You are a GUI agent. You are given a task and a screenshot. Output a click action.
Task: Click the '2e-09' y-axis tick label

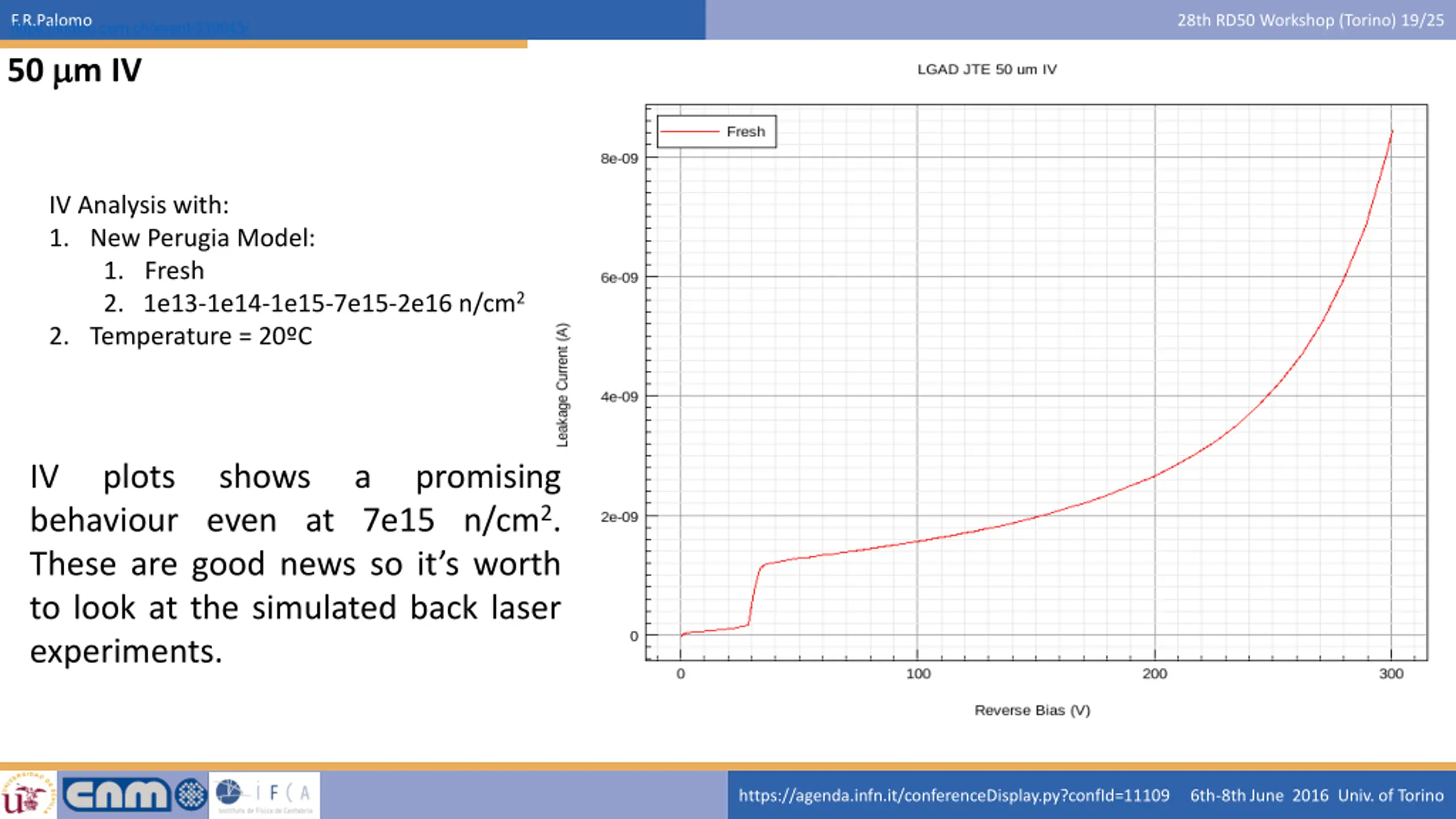[619, 516]
